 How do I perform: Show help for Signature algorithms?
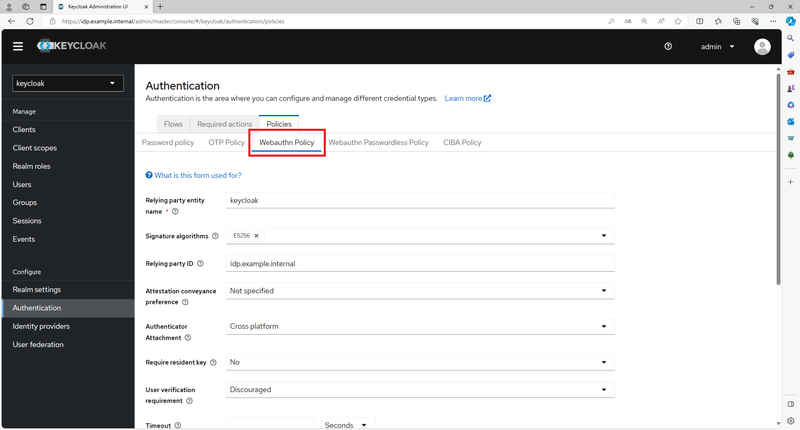[215, 236]
